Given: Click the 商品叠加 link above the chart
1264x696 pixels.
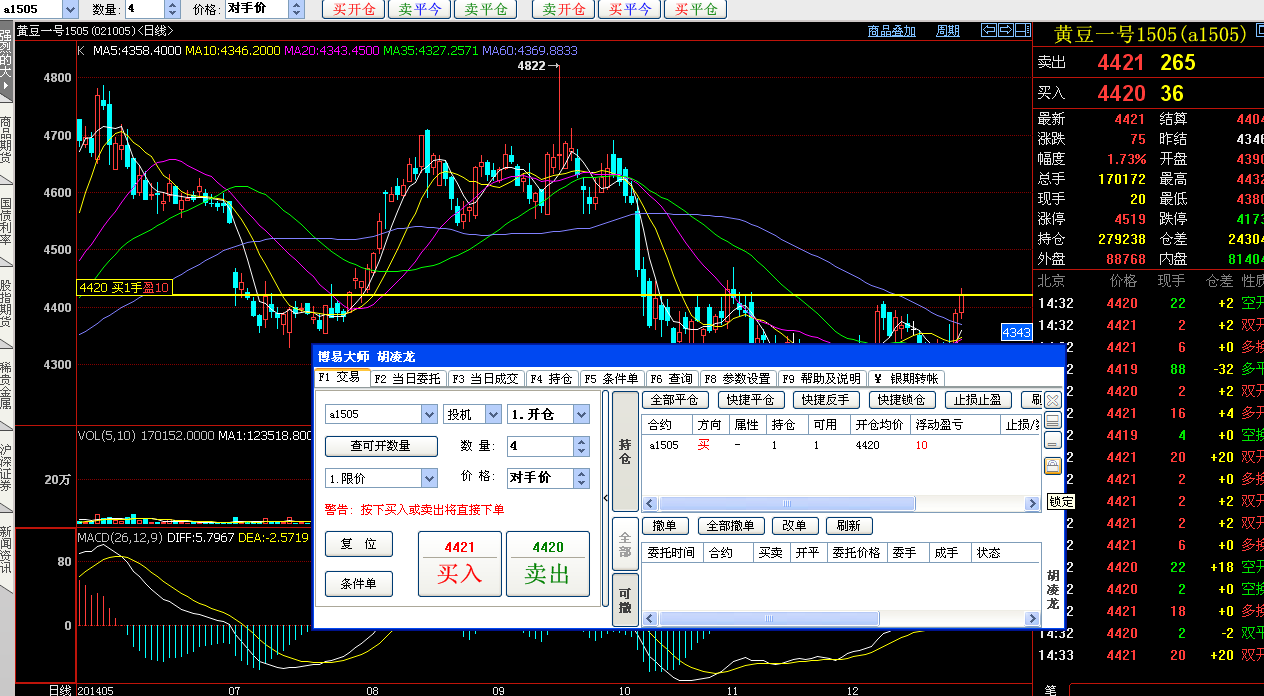Looking at the screenshot, I should (891, 31).
